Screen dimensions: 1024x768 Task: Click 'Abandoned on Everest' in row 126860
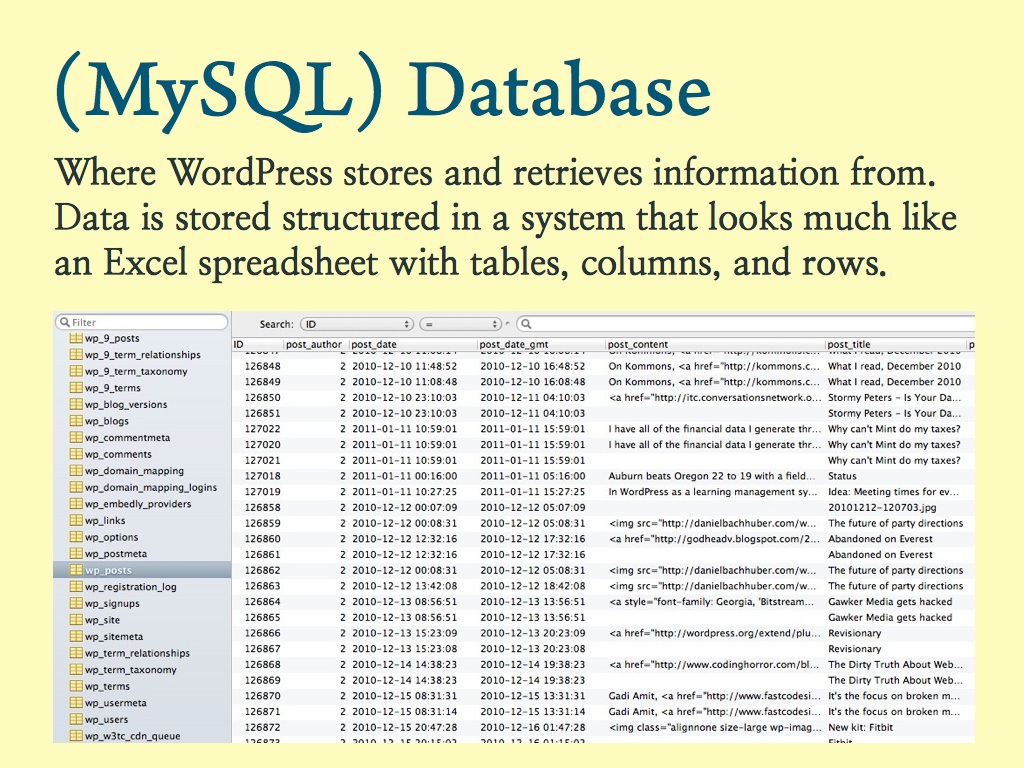click(880, 539)
